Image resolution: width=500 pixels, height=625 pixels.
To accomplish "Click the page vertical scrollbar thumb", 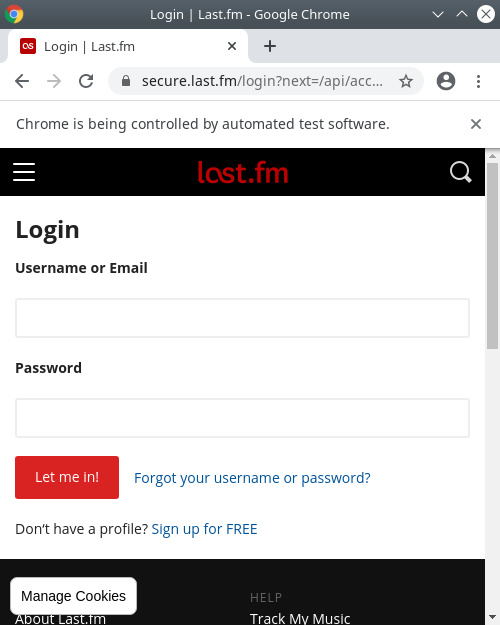I will (x=492, y=256).
